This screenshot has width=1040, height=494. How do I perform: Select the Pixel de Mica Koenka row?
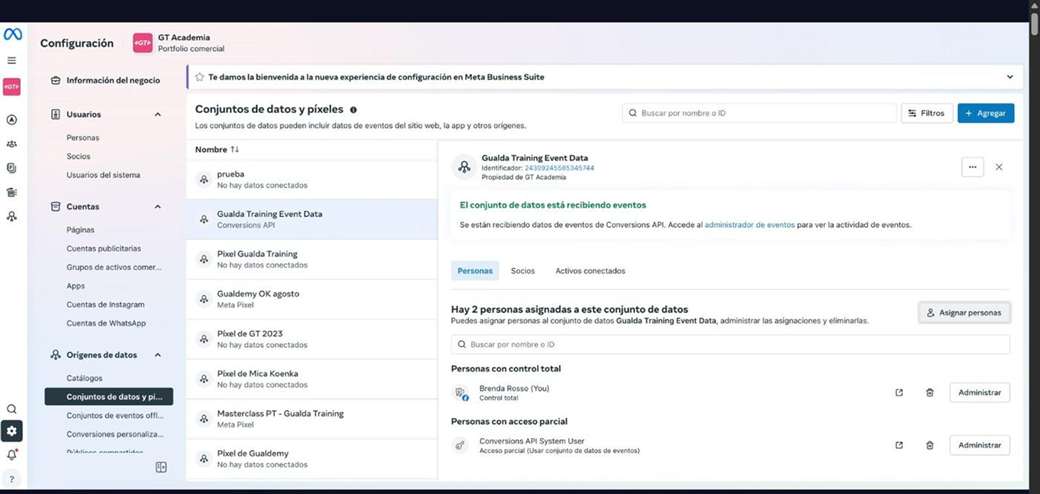click(312, 379)
